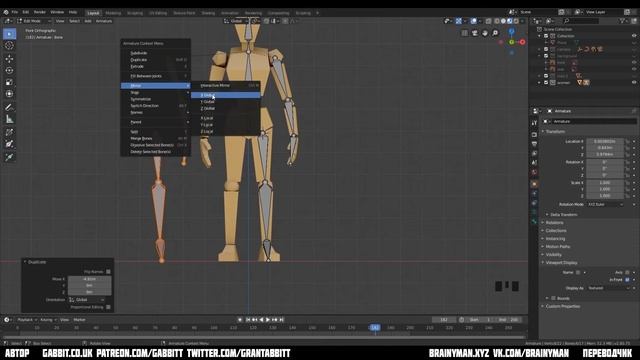The width and height of the screenshot is (640, 360).
Task: Click the outliner filter funnel icon
Action: [x=622, y=21]
